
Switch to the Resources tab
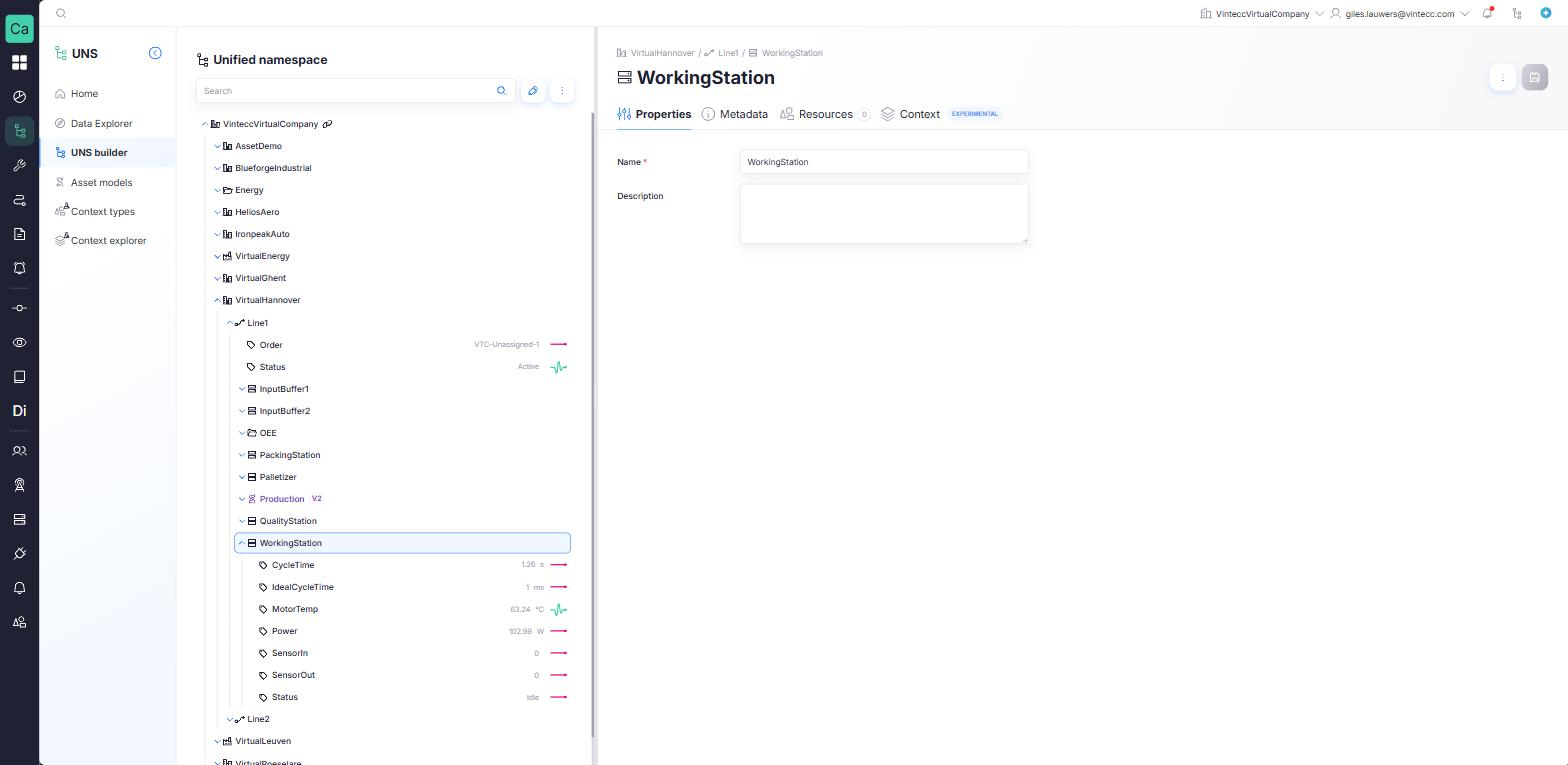click(825, 114)
